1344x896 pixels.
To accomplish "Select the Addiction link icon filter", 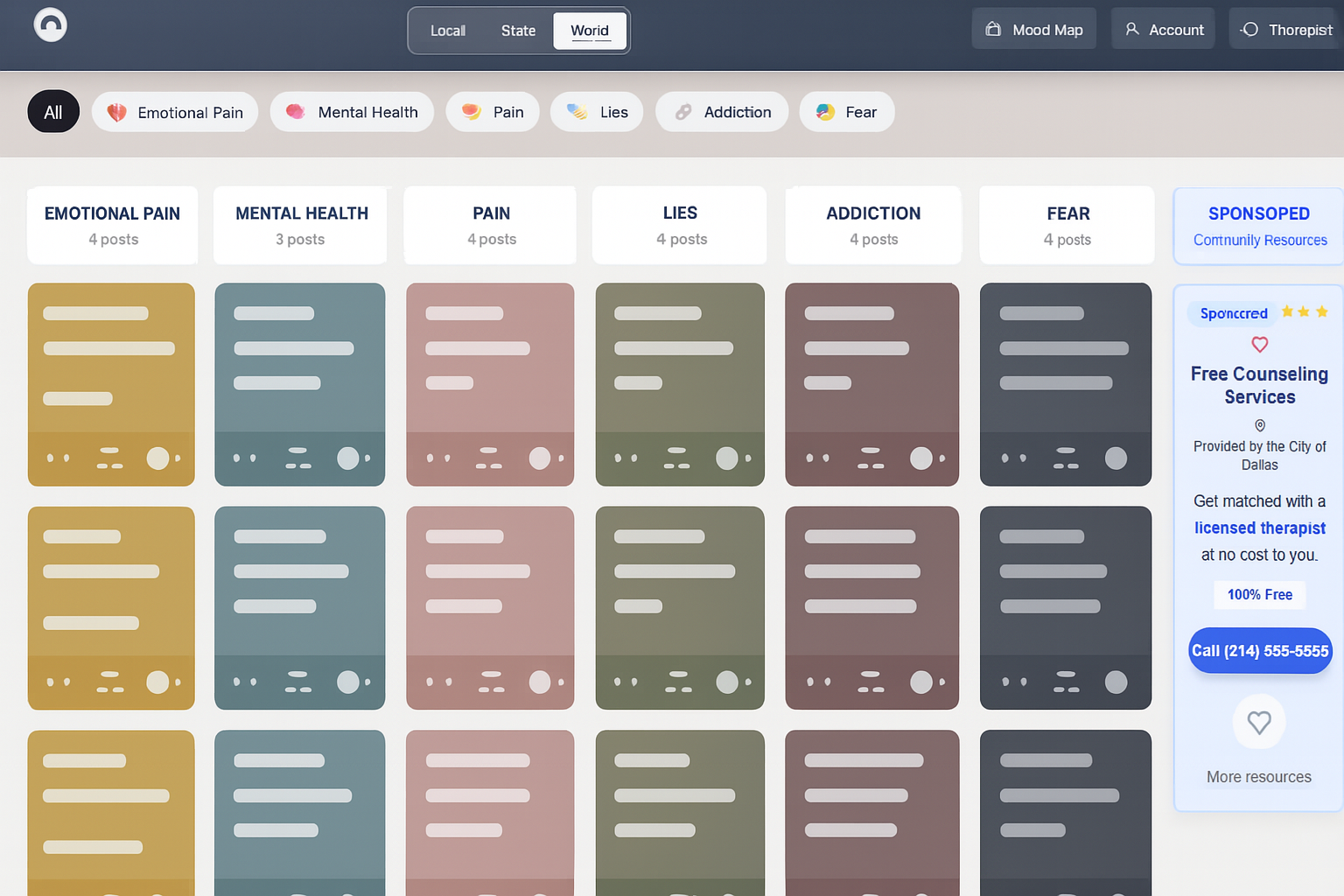I will tap(683, 112).
